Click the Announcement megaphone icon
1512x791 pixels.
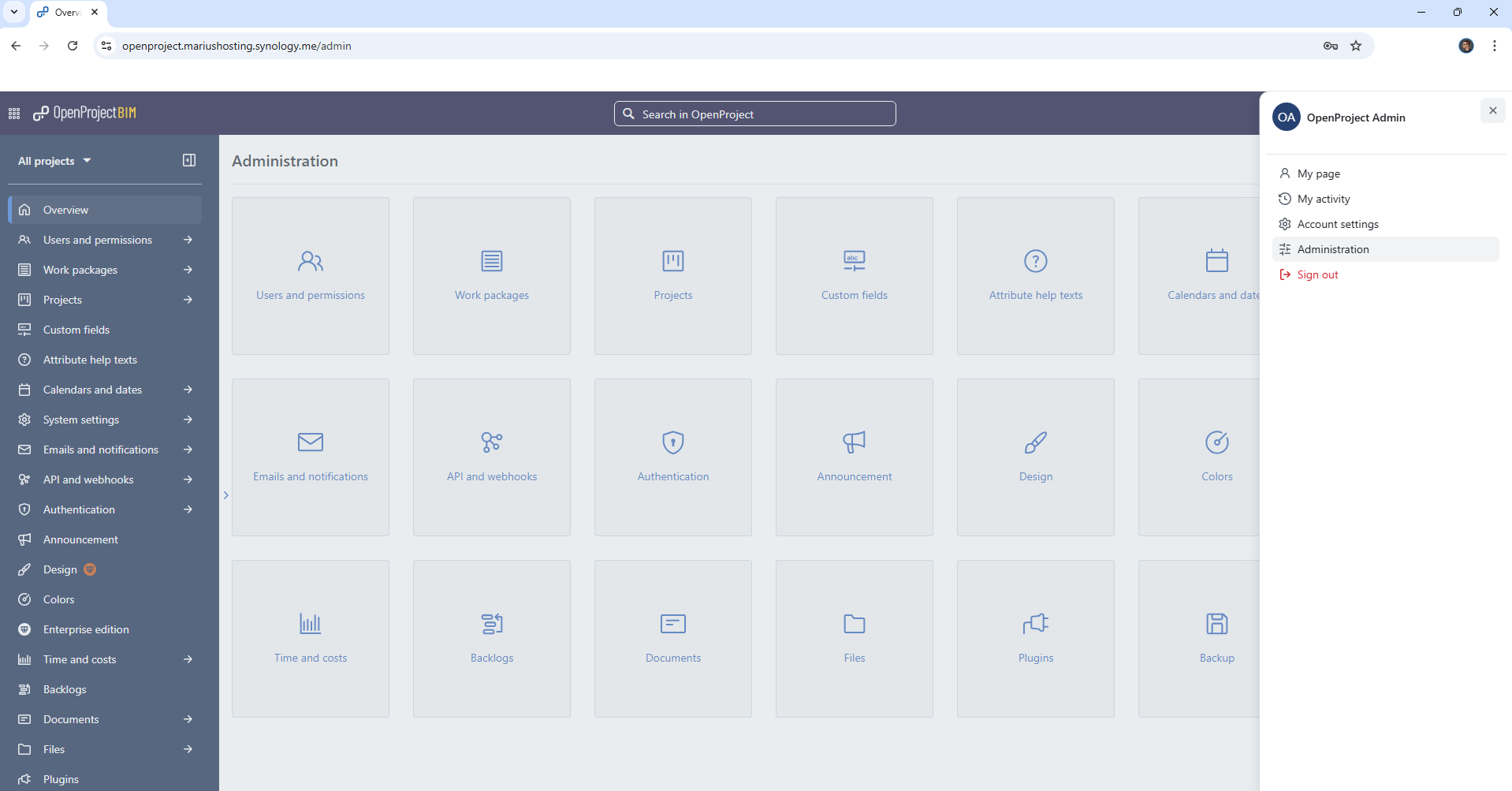click(854, 442)
